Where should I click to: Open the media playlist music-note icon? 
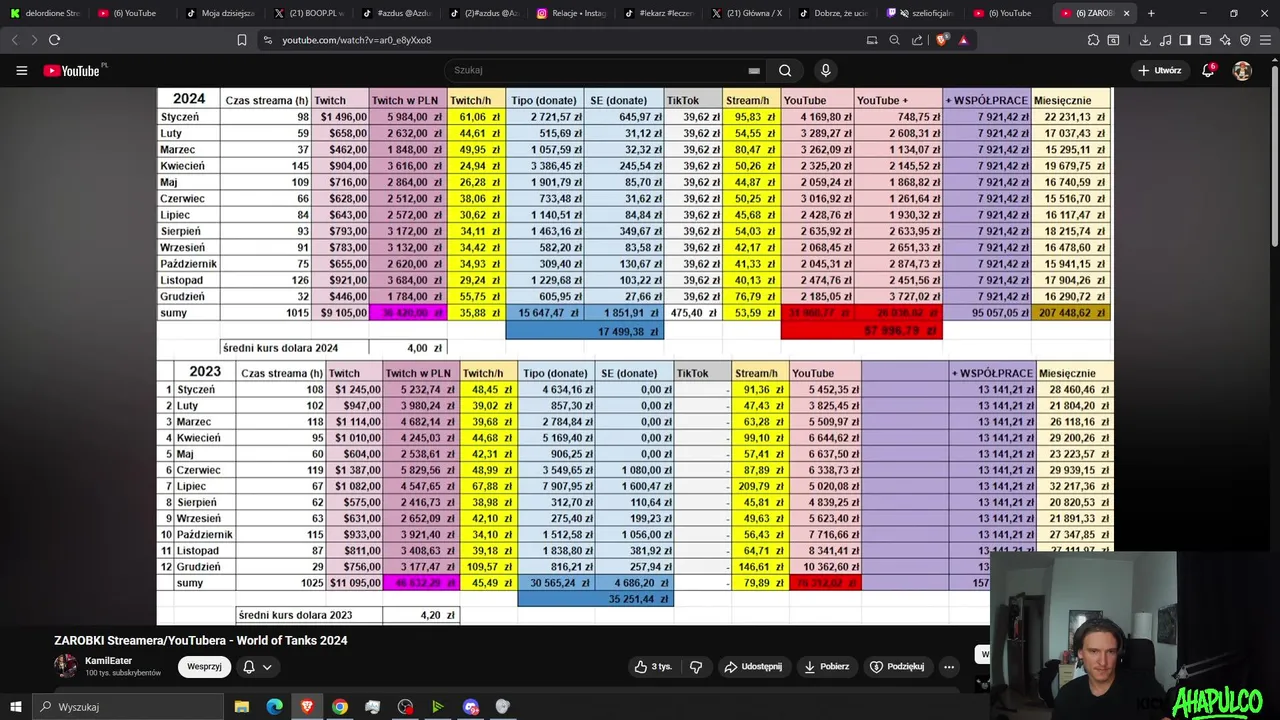pos(1165,40)
